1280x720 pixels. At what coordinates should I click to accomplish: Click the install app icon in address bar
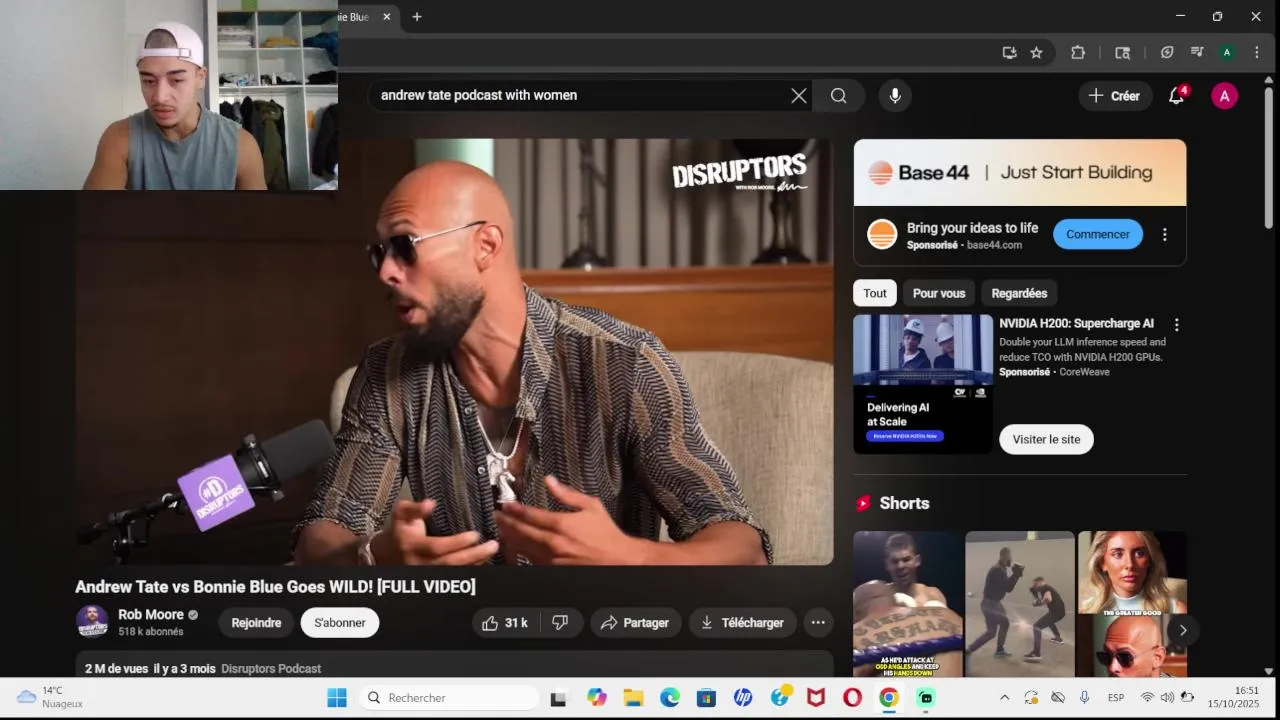1009,53
